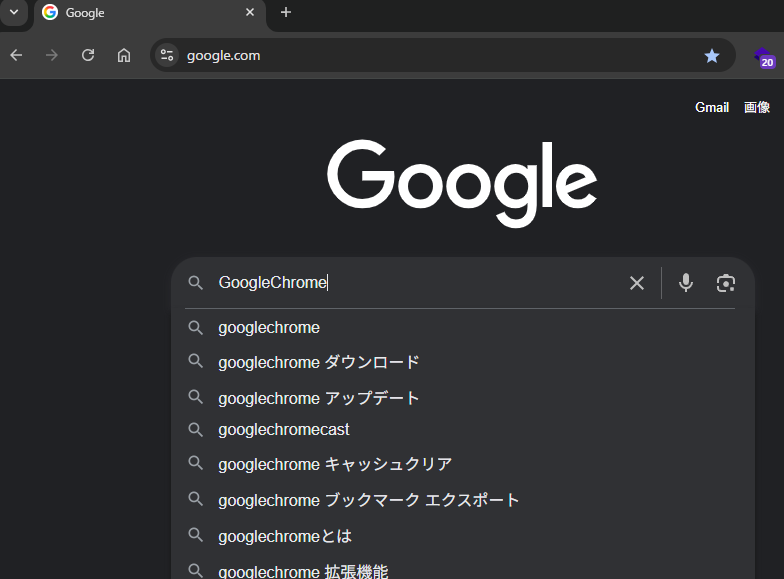The height and width of the screenshot is (579, 784).
Task: Open site information icon beside google.com
Action: [x=167, y=55]
